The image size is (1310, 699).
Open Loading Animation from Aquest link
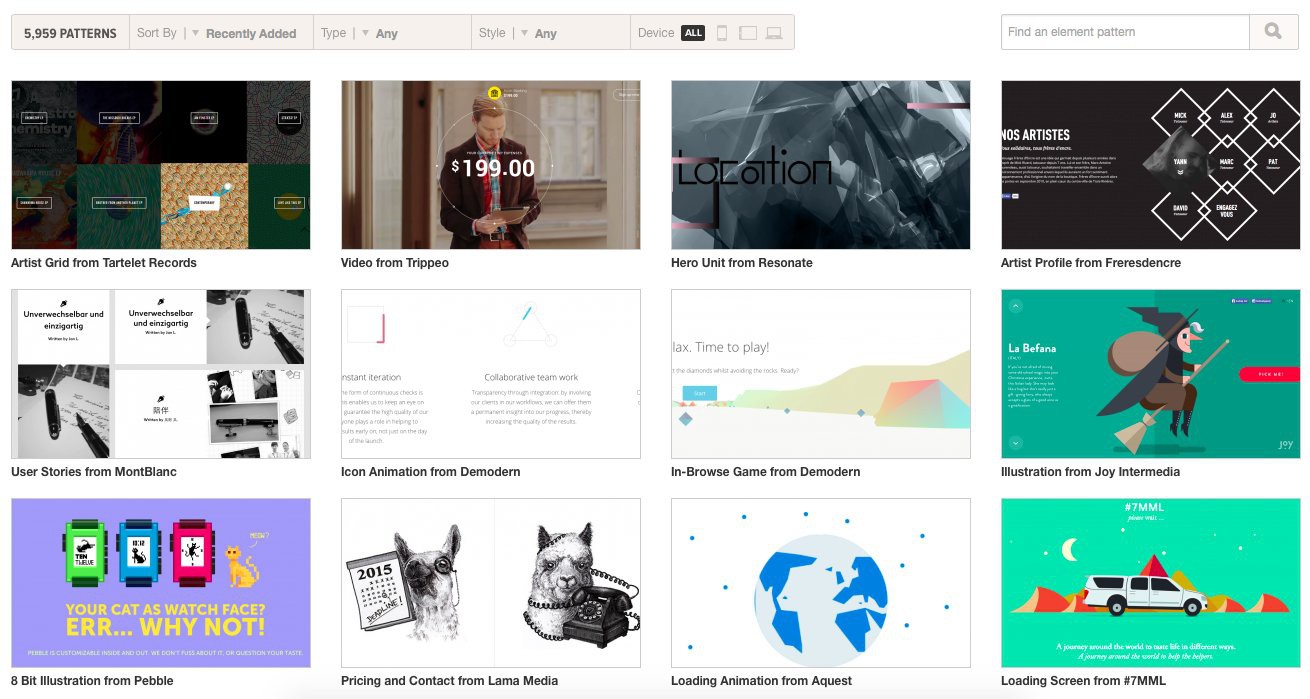tap(762, 681)
